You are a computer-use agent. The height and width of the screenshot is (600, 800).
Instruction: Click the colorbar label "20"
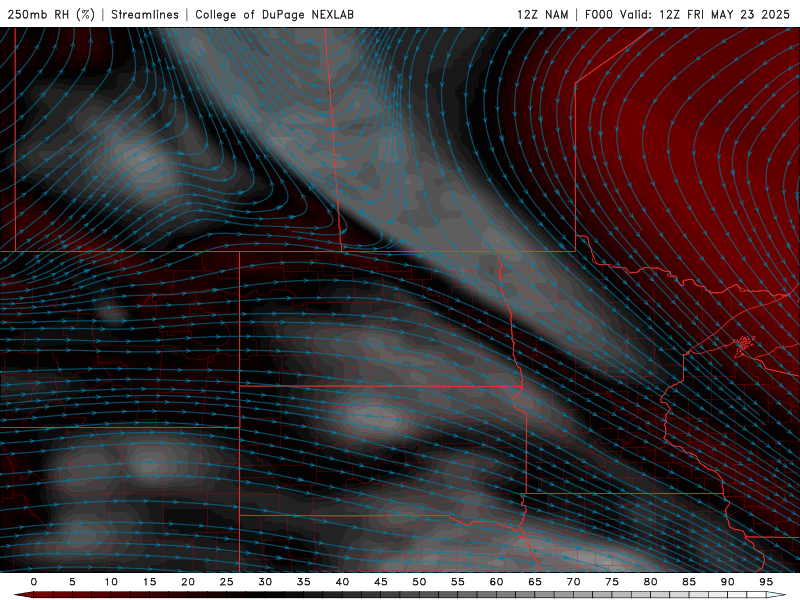tap(188, 582)
